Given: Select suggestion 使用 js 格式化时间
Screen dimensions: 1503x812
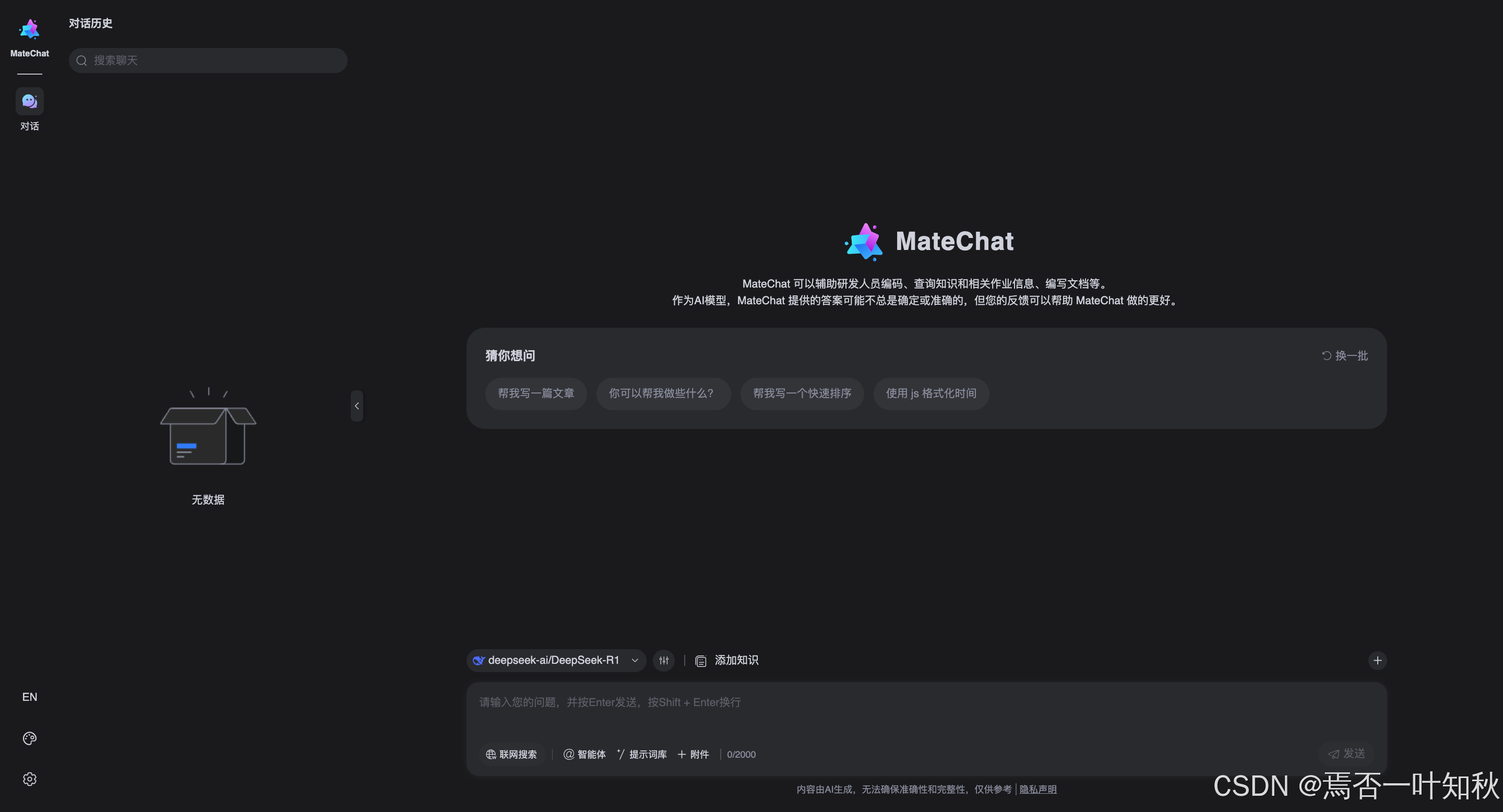Looking at the screenshot, I should coord(931,394).
